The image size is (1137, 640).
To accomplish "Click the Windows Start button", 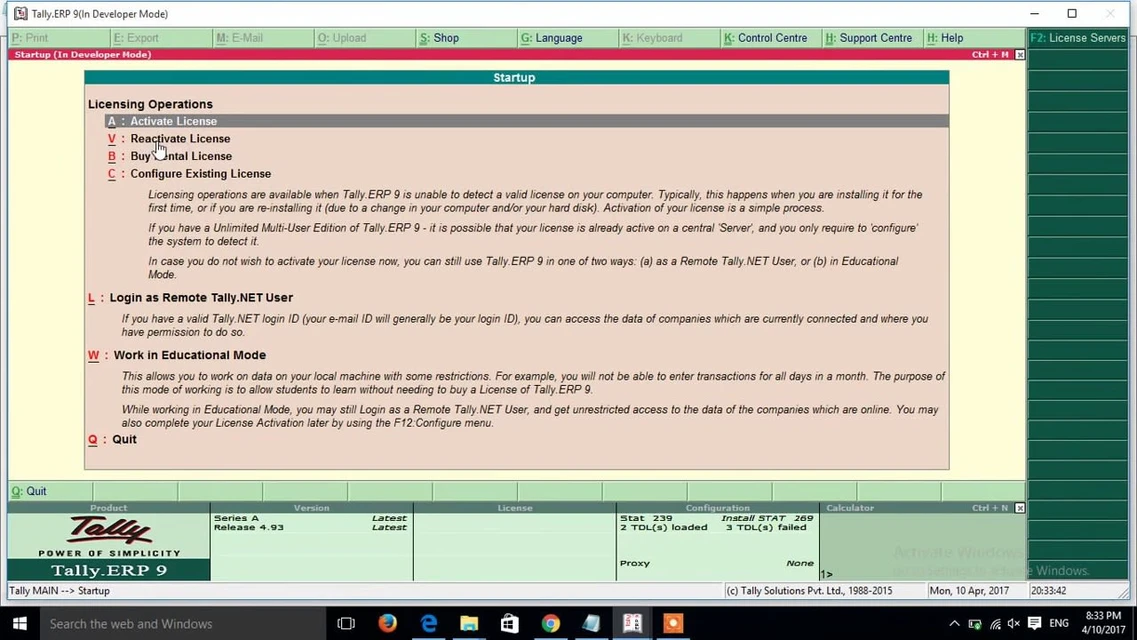I will click(x=20, y=623).
